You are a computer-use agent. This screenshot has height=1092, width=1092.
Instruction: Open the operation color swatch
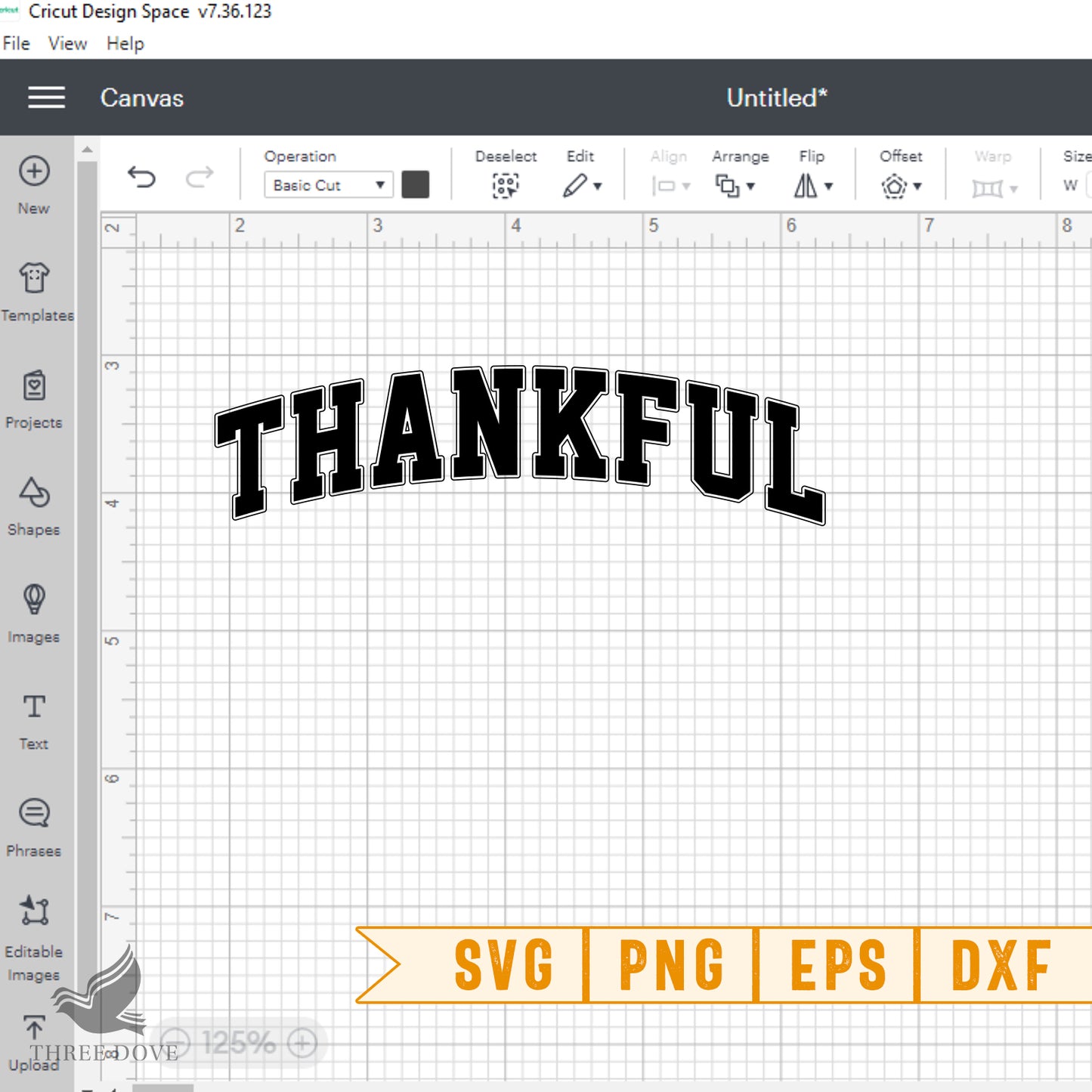(x=416, y=184)
